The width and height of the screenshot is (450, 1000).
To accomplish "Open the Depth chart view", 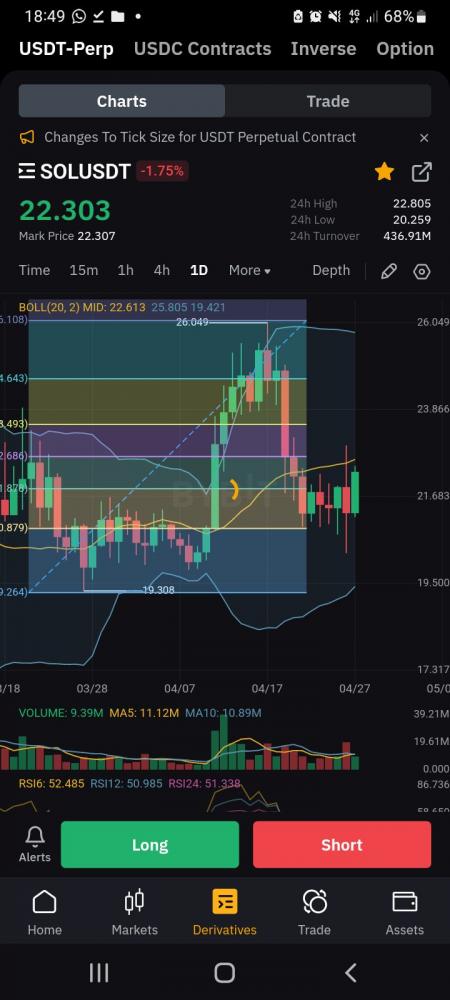I will (x=331, y=270).
